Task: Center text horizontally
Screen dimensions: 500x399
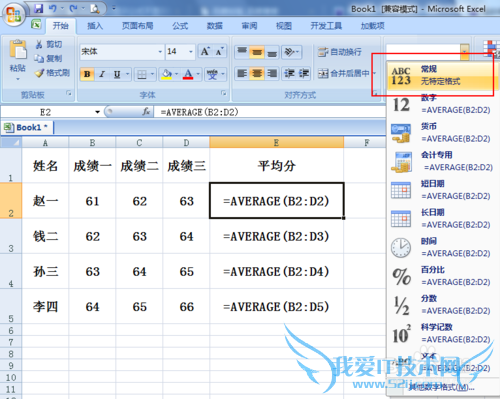Action: [x=257, y=73]
